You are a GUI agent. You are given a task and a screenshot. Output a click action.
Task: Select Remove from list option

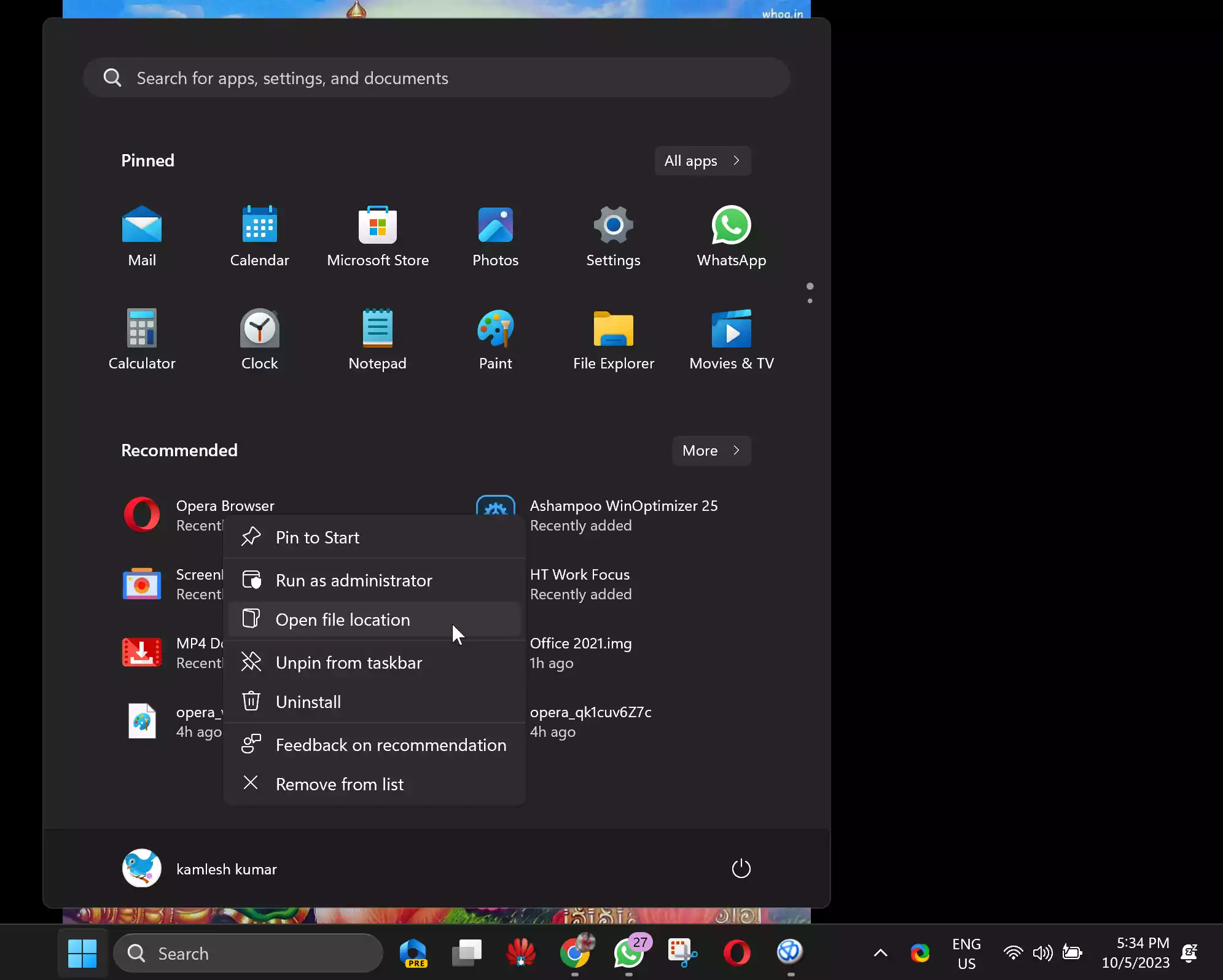pyautogui.click(x=339, y=783)
